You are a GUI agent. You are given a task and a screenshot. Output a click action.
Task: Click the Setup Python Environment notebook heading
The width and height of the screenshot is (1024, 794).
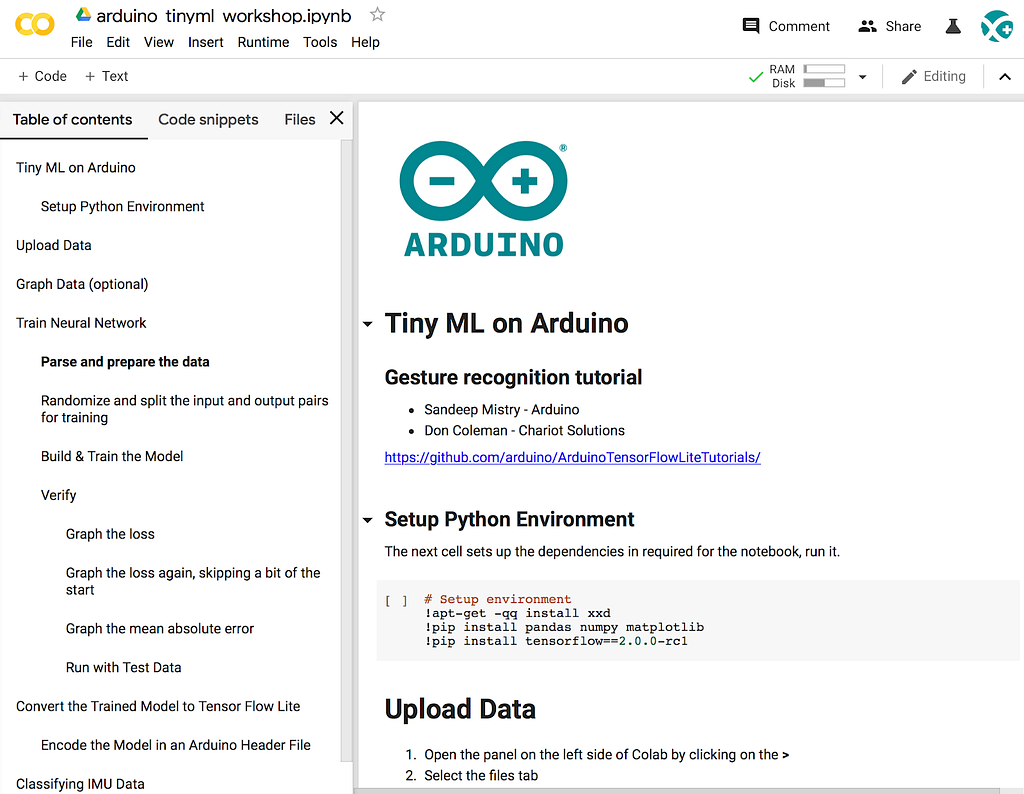pyautogui.click(x=509, y=519)
